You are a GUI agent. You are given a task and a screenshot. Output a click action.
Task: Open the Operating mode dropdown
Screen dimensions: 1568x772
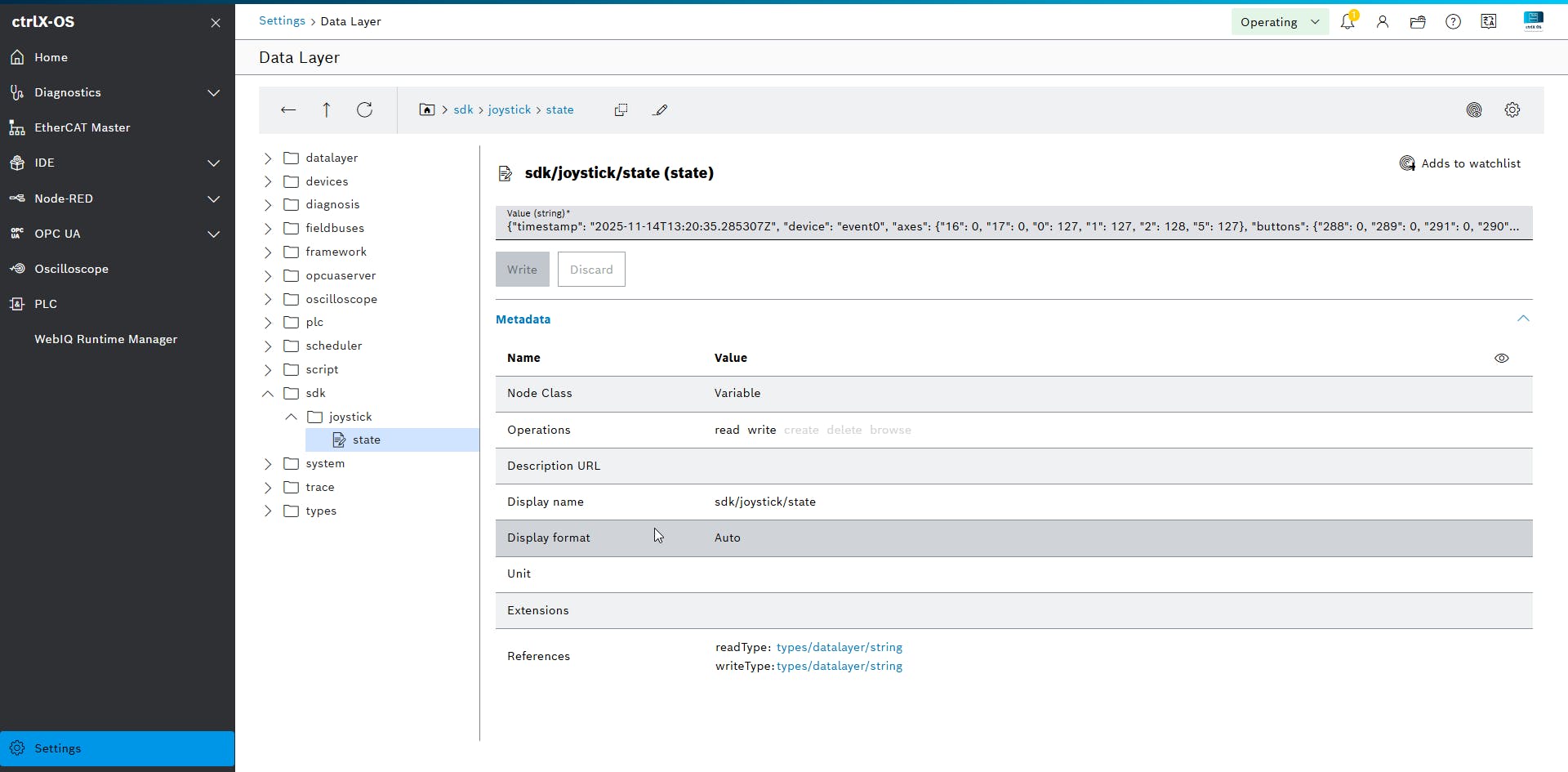(x=1279, y=22)
